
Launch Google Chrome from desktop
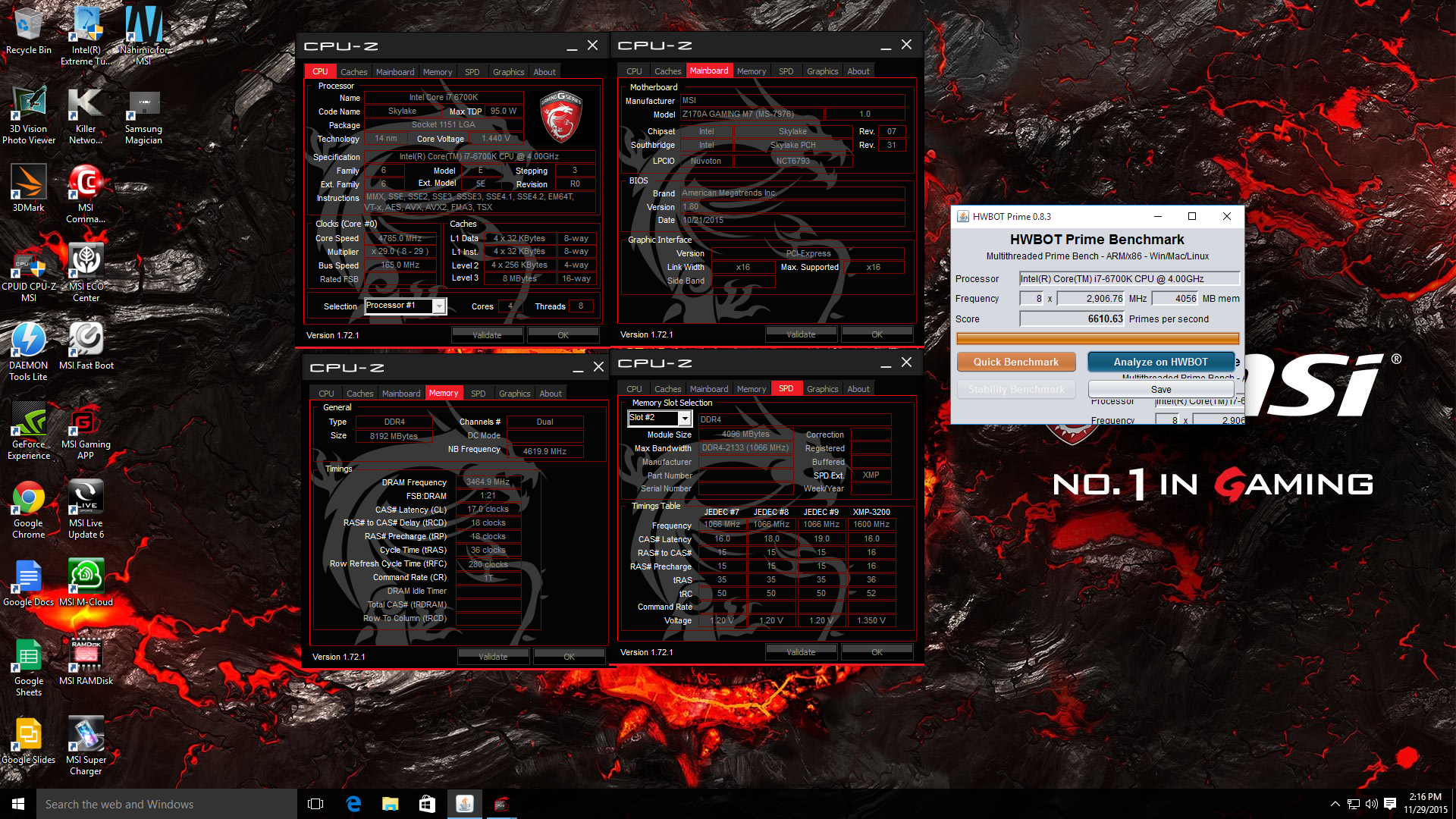(x=29, y=508)
